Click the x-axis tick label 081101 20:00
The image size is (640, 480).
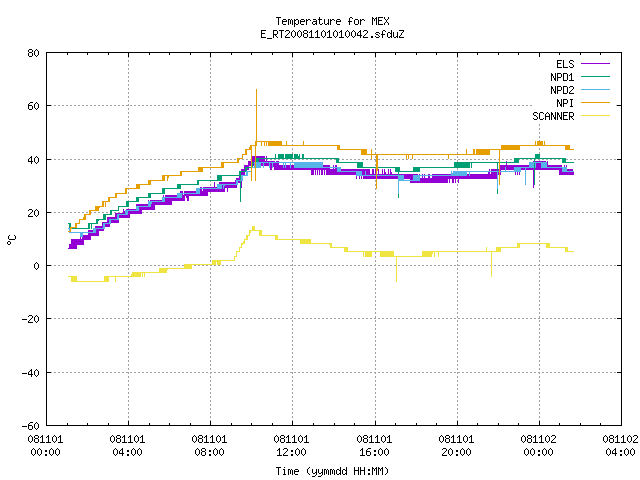tap(456, 446)
